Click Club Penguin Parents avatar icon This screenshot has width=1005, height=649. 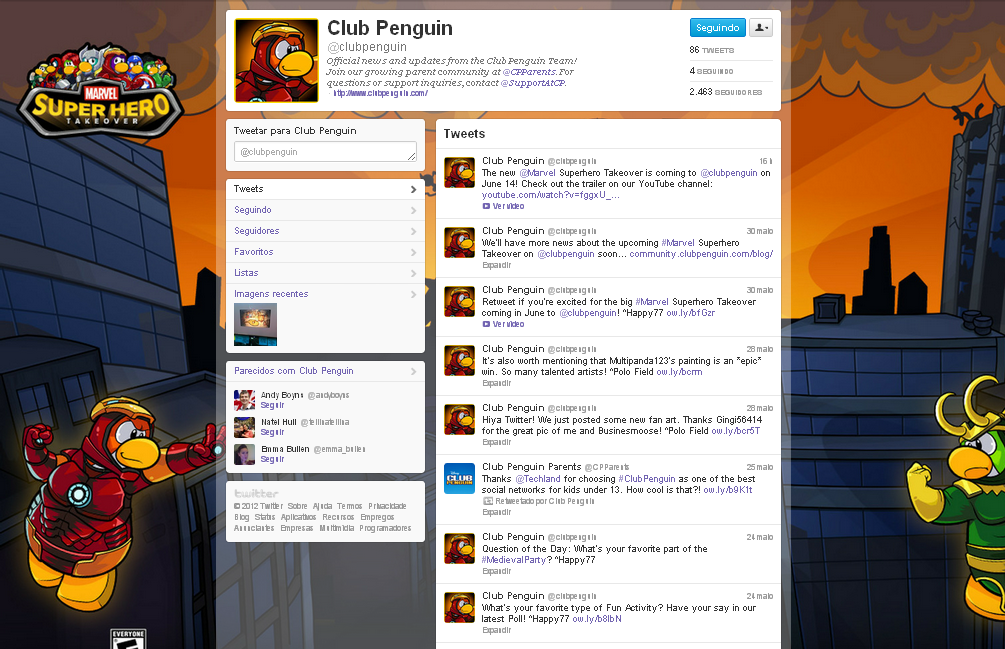click(x=460, y=479)
